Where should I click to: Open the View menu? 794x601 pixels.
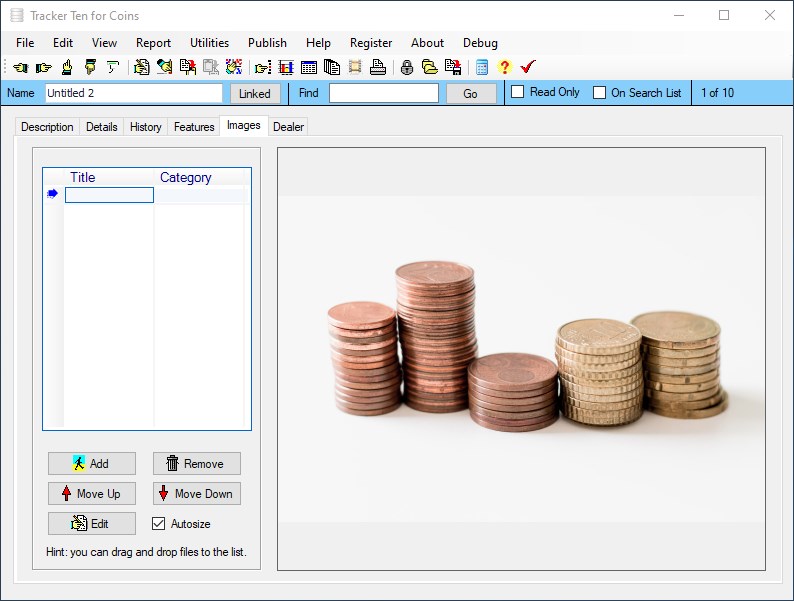pyautogui.click(x=104, y=43)
